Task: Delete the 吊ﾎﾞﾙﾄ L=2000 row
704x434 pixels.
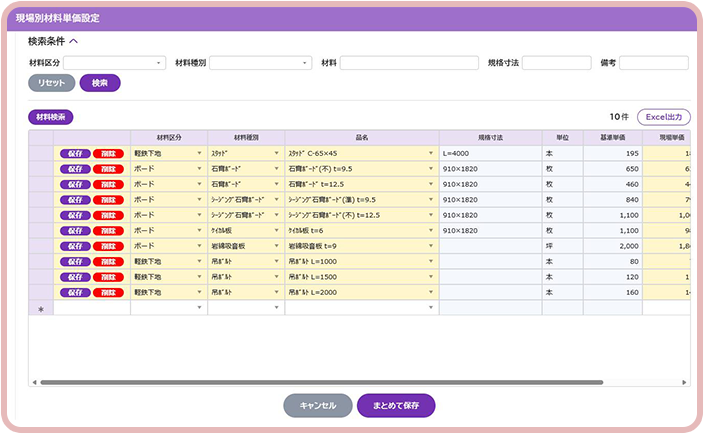Action: pos(108,293)
